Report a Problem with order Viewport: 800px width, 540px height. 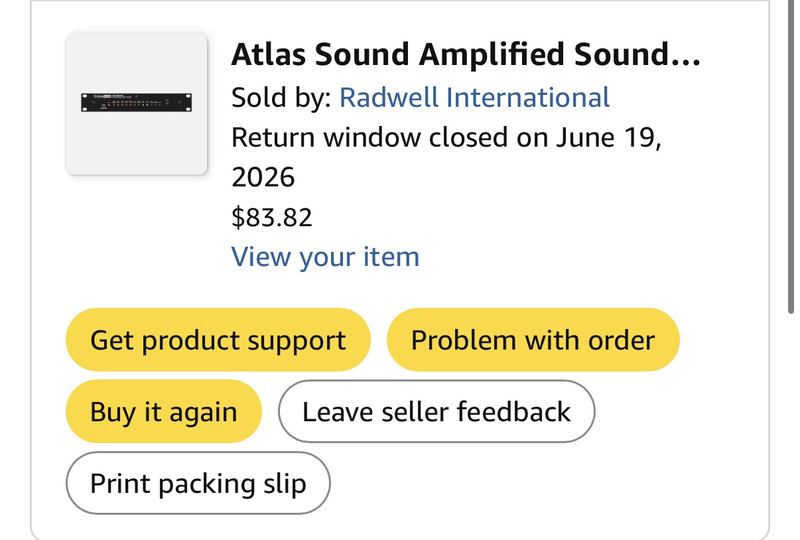533,340
